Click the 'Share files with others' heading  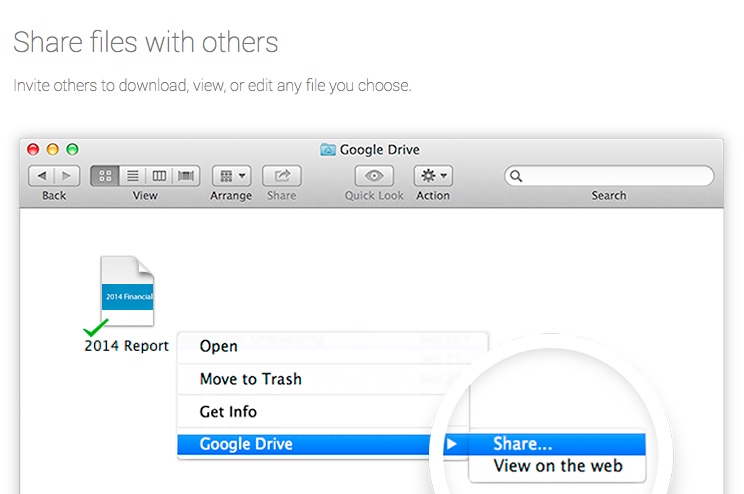(x=146, y=42)
